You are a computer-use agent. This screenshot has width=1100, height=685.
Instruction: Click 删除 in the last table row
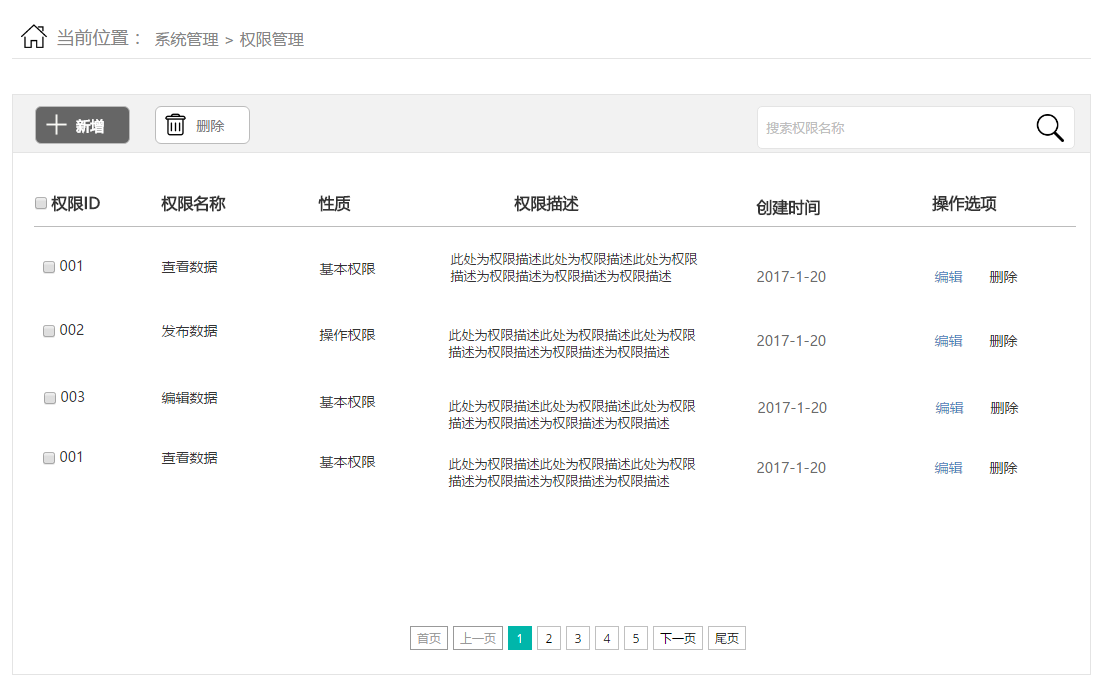coord(1003,467)
